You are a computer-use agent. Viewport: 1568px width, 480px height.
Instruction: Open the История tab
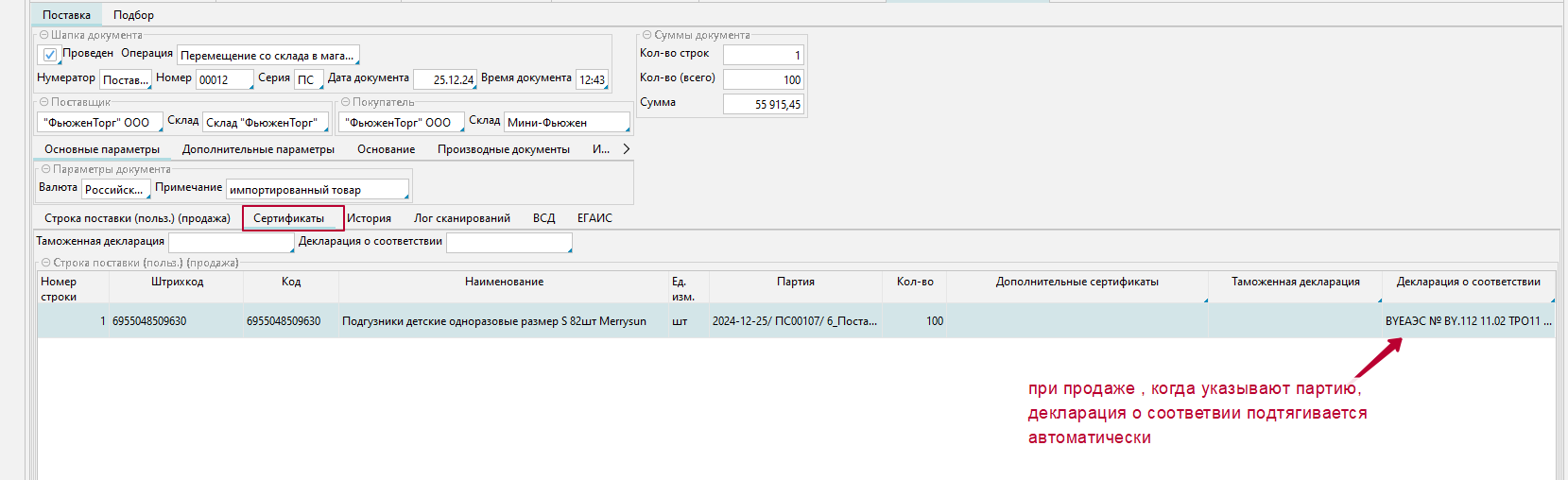369,218
